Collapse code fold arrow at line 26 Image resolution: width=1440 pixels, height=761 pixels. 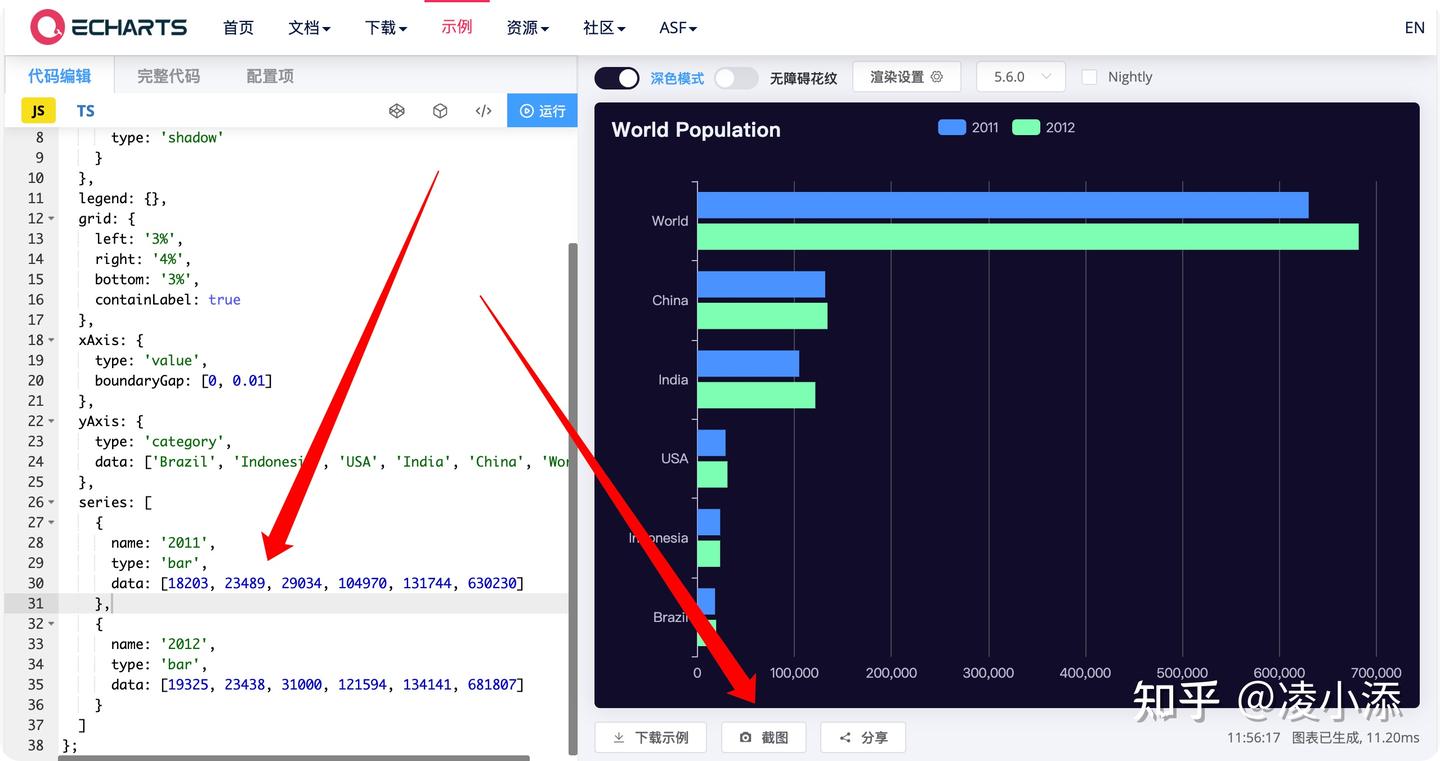tap(52, 502)
